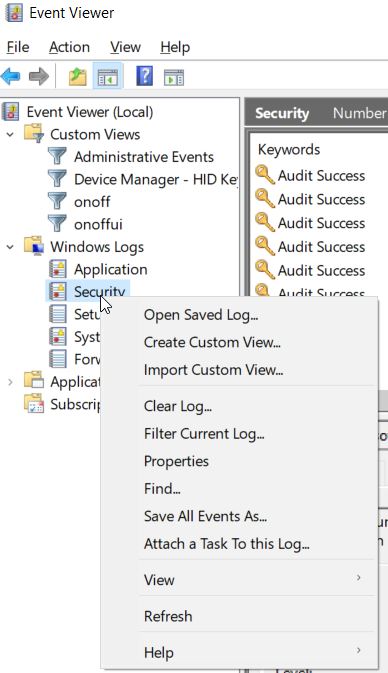The width and height of the screenshot is (388, 673).
Task: Open the Help submenu arrow in context menu
Action: pos(359,650)
